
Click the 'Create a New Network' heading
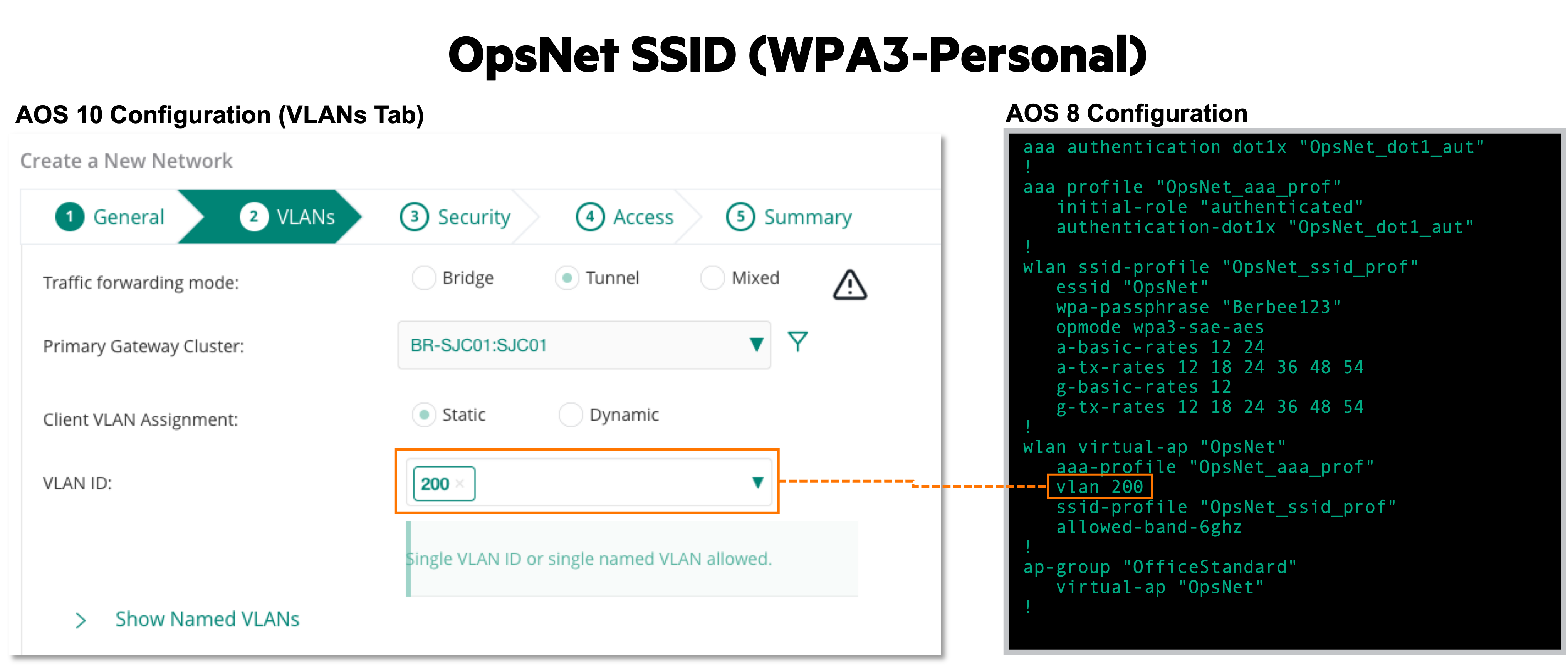(x=126, y=161)
